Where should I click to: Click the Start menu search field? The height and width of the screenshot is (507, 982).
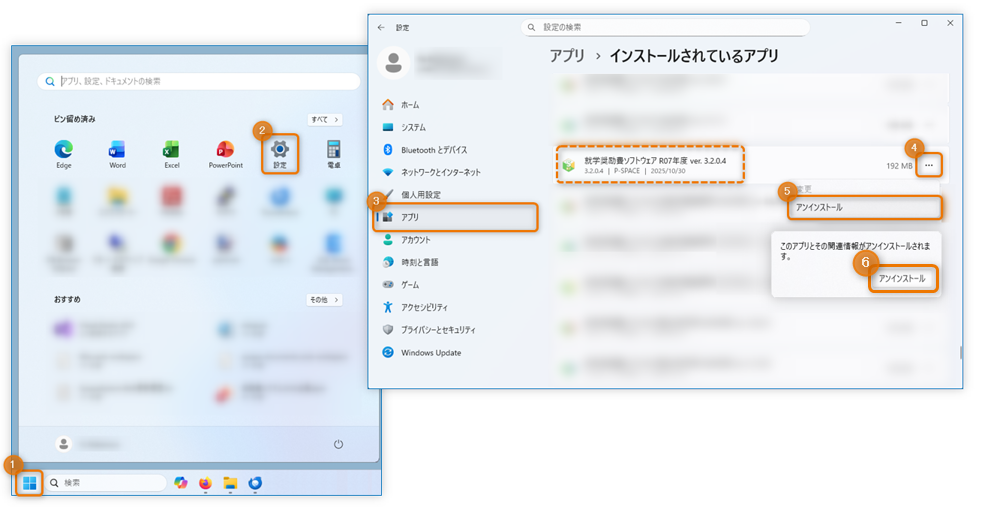click(x=199, y=81)
